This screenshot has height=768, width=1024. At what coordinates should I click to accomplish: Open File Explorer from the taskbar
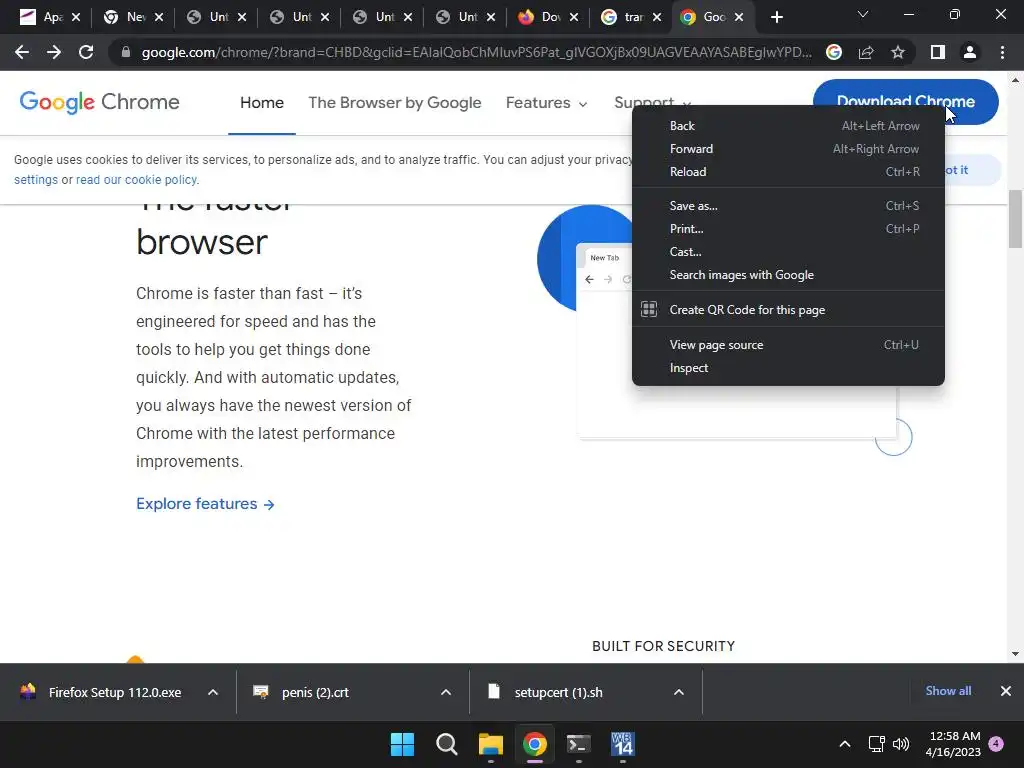490,744
